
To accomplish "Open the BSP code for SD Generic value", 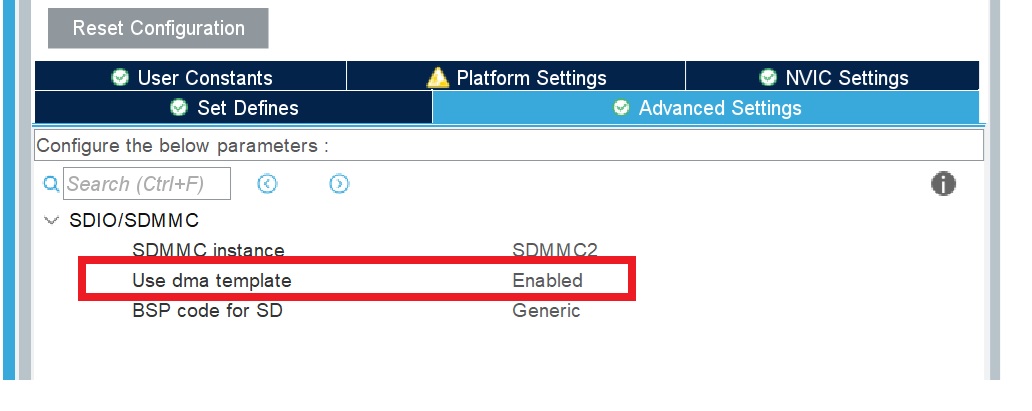I will (546, 310).
